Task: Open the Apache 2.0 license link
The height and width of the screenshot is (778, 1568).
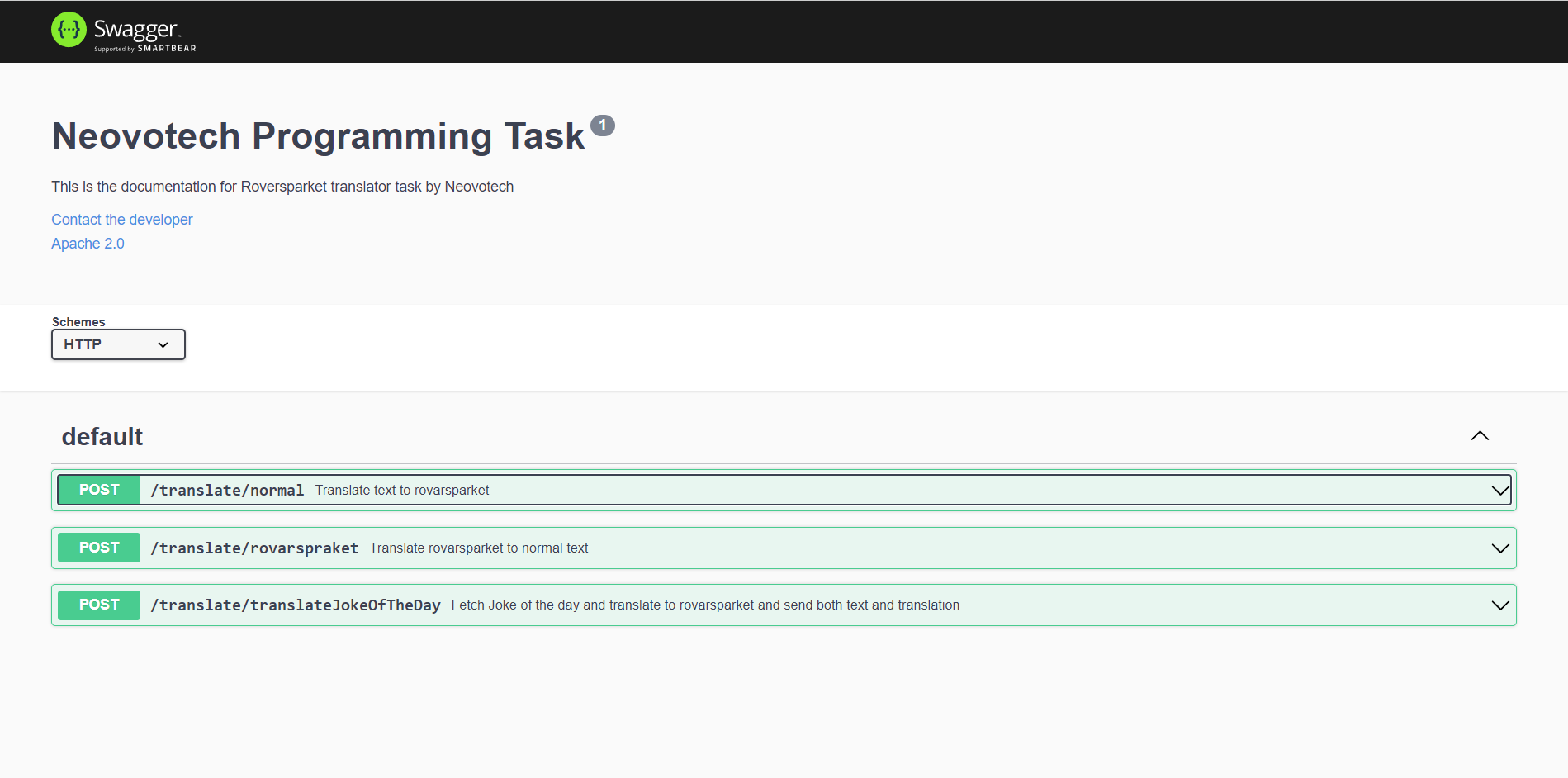Action: [x=88, y=244]
